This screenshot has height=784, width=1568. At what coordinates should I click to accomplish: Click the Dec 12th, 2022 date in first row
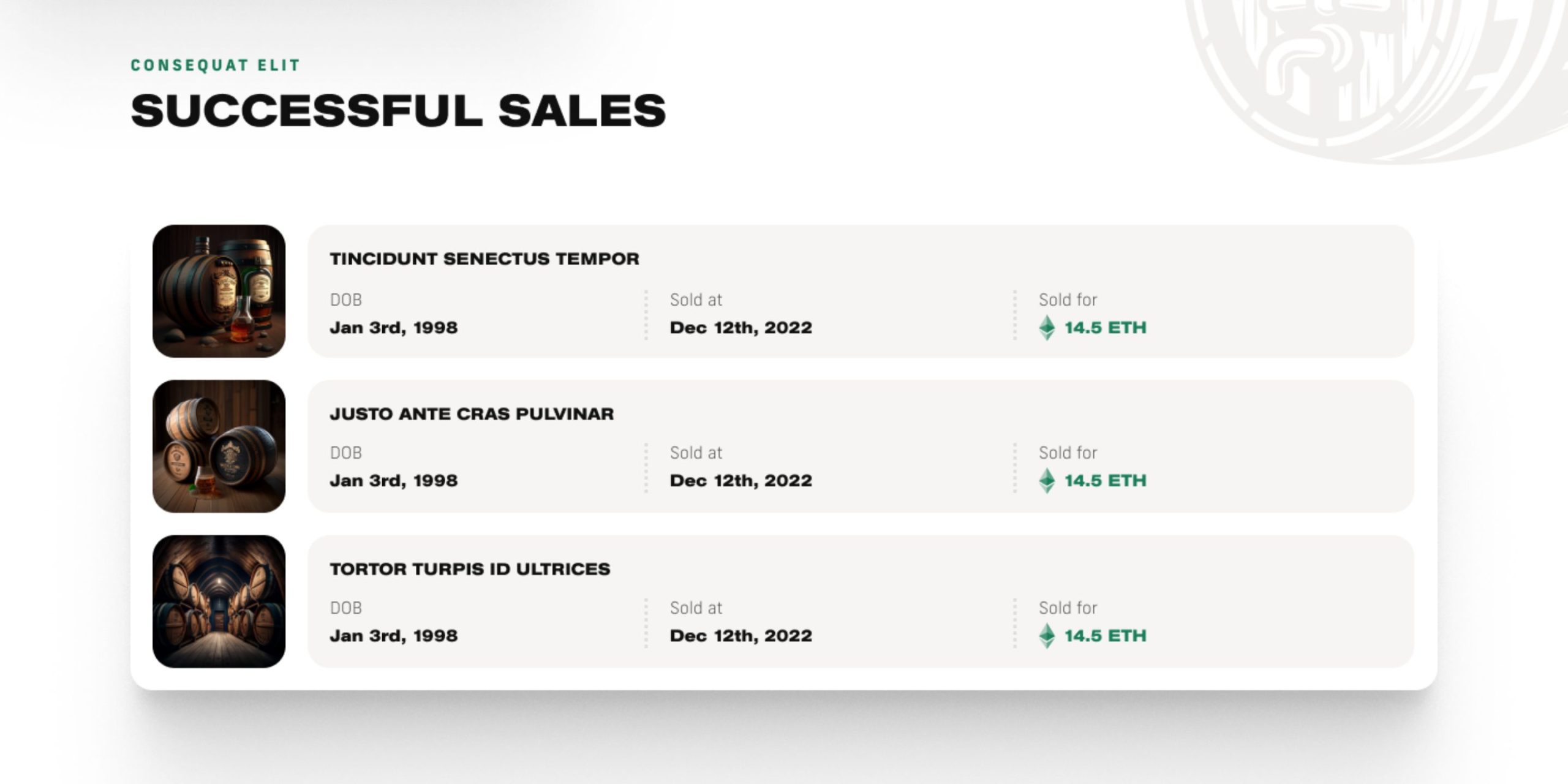(741, 328)
